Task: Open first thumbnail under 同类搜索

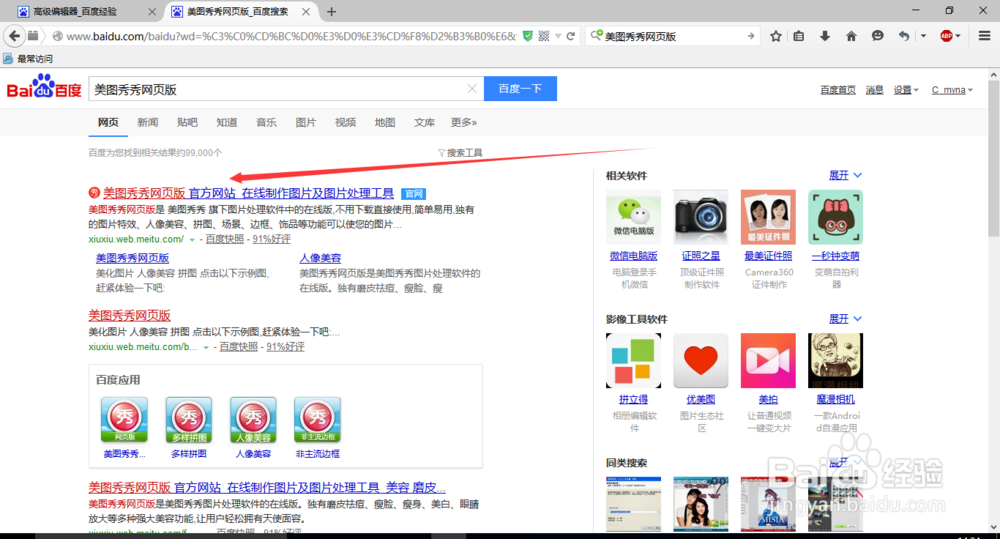Action: pos(633,504)
